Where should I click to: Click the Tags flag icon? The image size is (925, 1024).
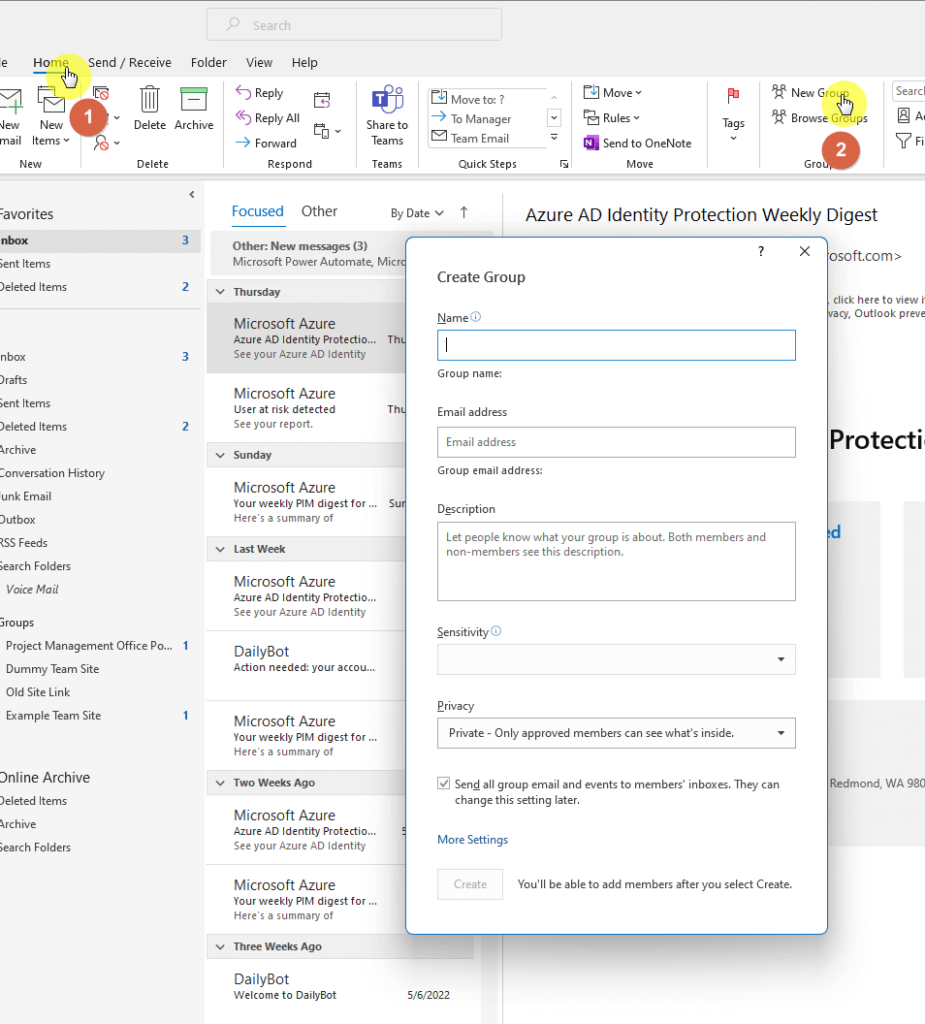click(733, 96)
